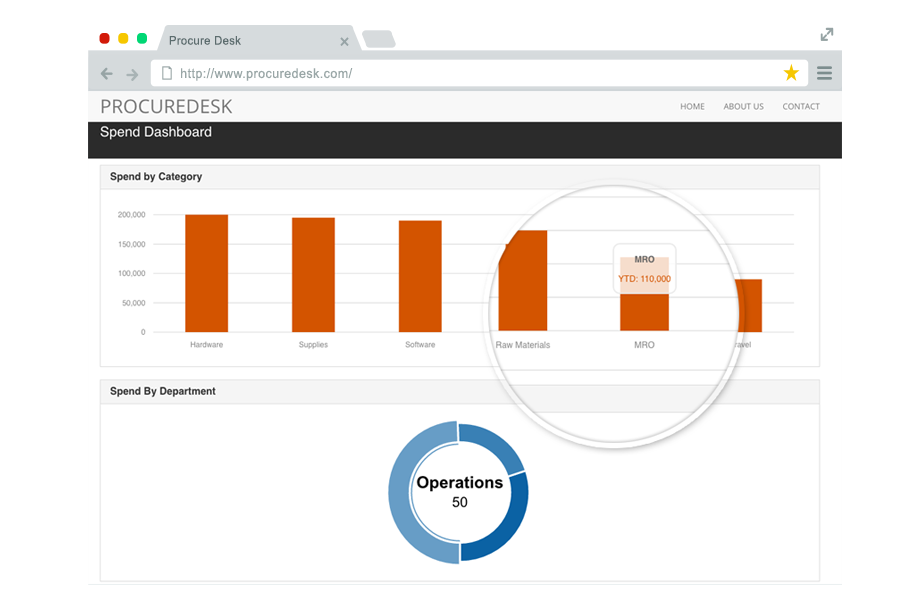Screen dimensions: 913x603
Task: Click the page icon in address bar
Action: (167, 73)
